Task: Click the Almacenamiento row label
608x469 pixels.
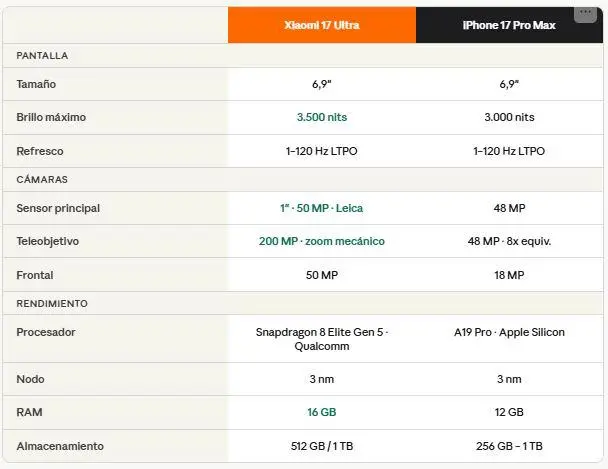Action: click(60, 446)
